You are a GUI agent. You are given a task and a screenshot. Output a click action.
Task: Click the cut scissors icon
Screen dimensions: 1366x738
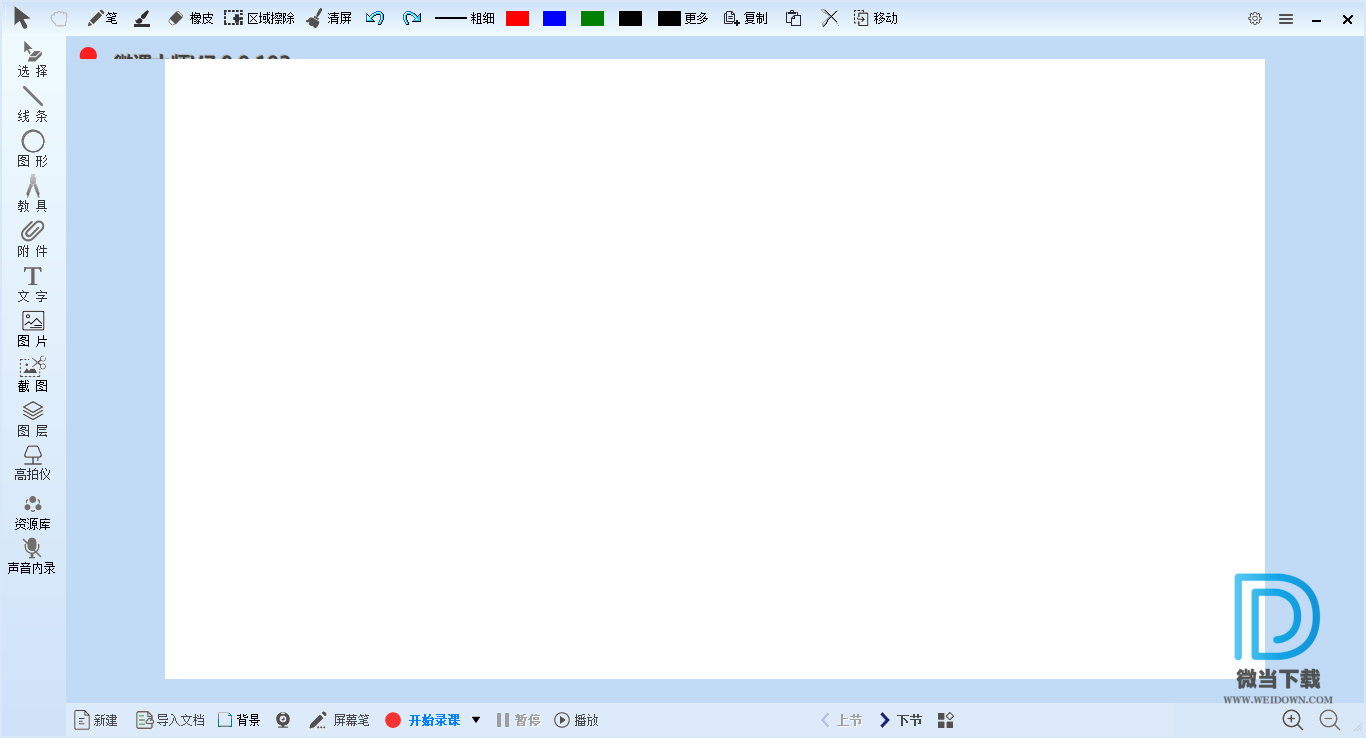830,18
